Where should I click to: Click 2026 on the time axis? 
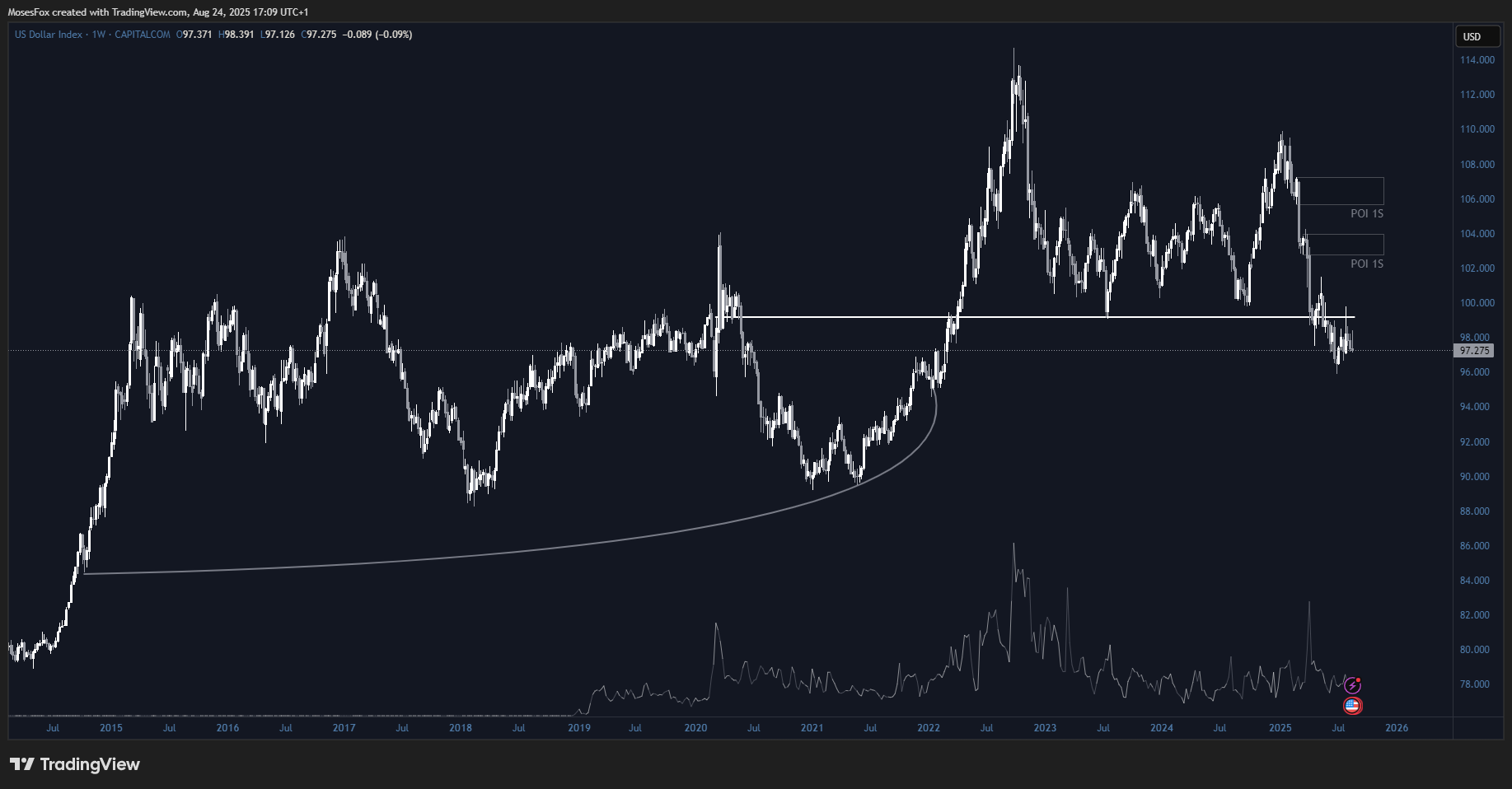pos(1397,728)
